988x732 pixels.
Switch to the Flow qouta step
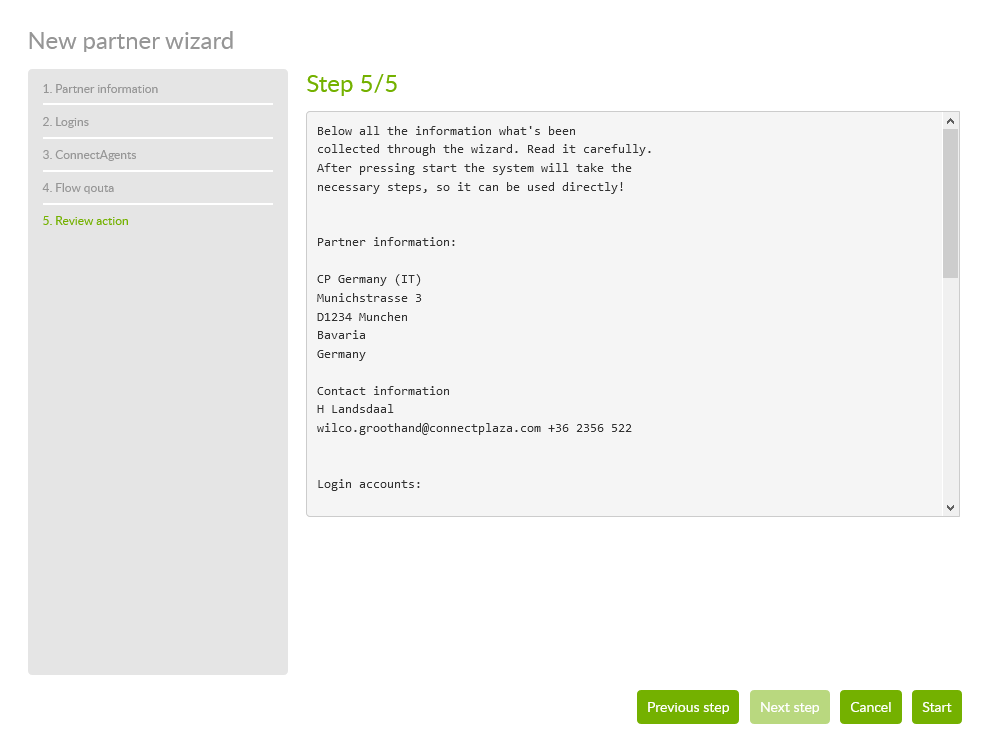point(78,188)
